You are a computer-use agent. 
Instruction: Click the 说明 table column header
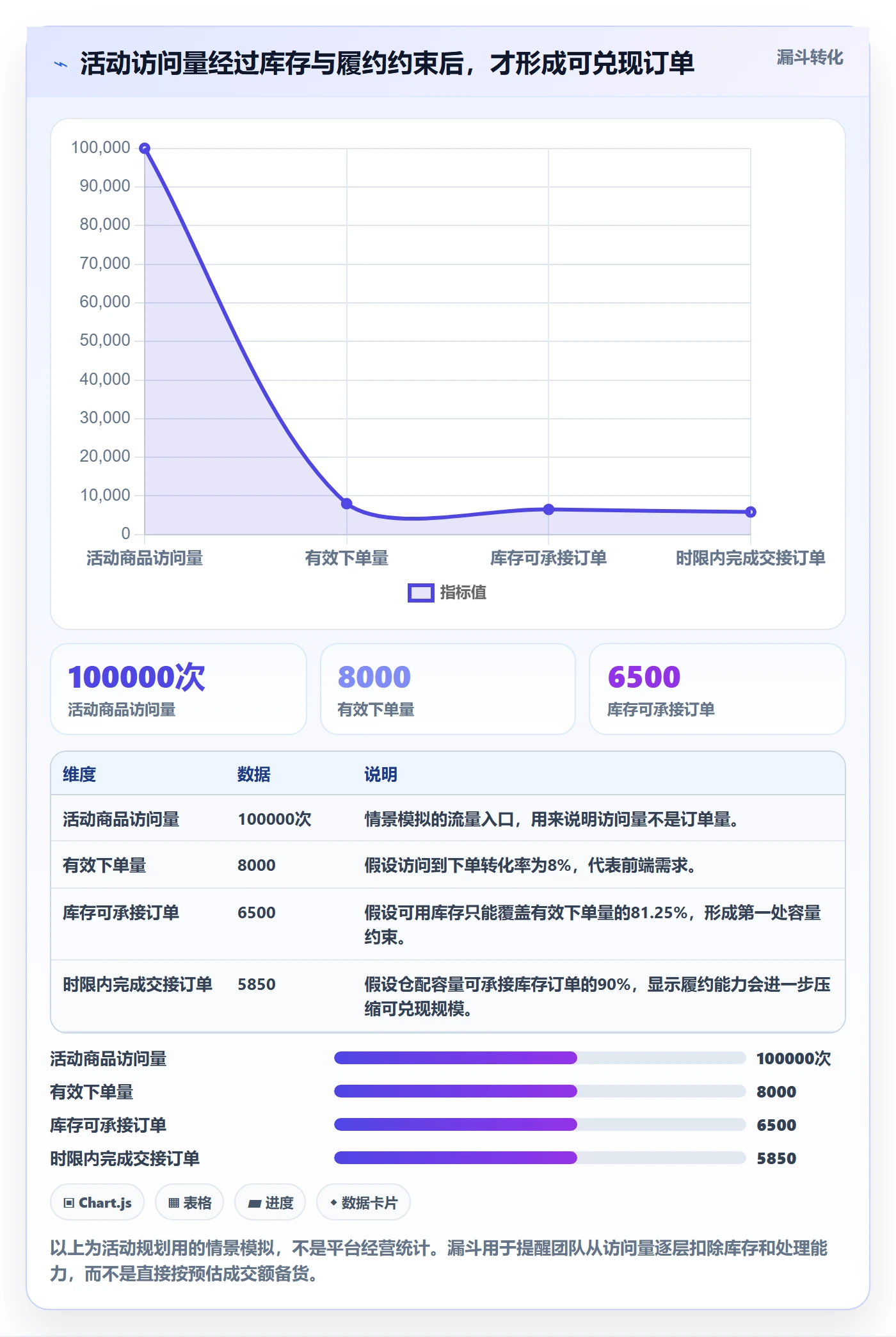coord(381,775)
